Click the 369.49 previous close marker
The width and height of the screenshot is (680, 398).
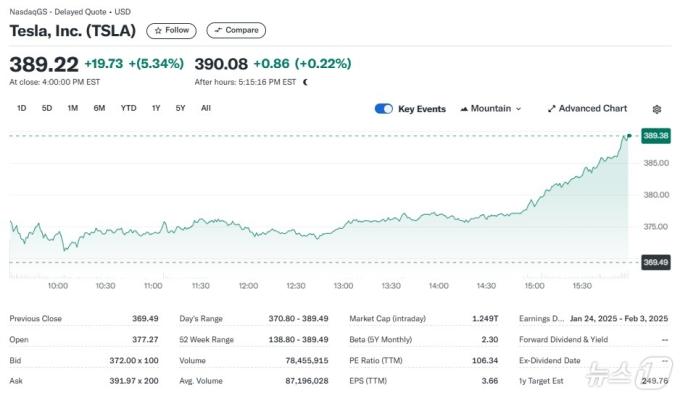656,263
